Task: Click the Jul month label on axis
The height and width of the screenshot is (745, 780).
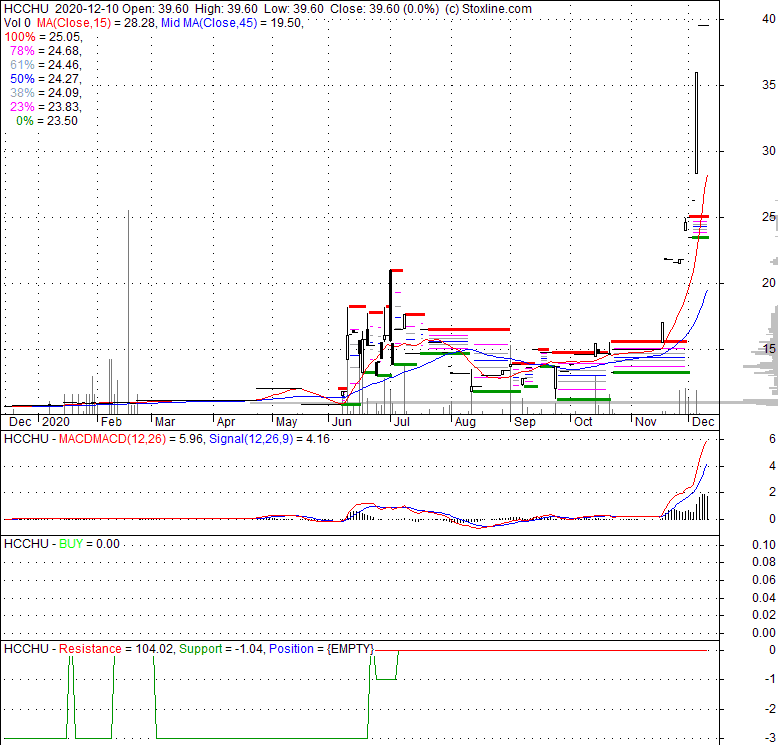Action: coord(401,422)
